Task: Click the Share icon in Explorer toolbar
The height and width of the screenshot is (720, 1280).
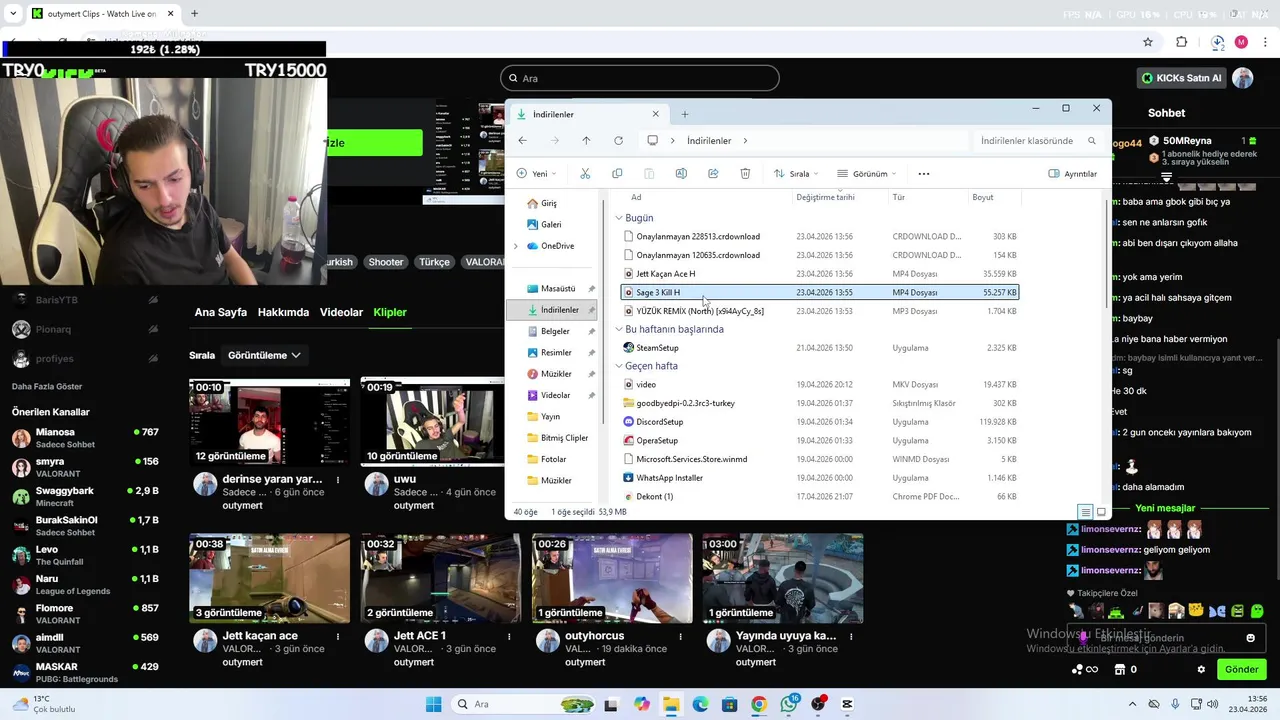Action: pyautogui.click(x=713, y=173)
